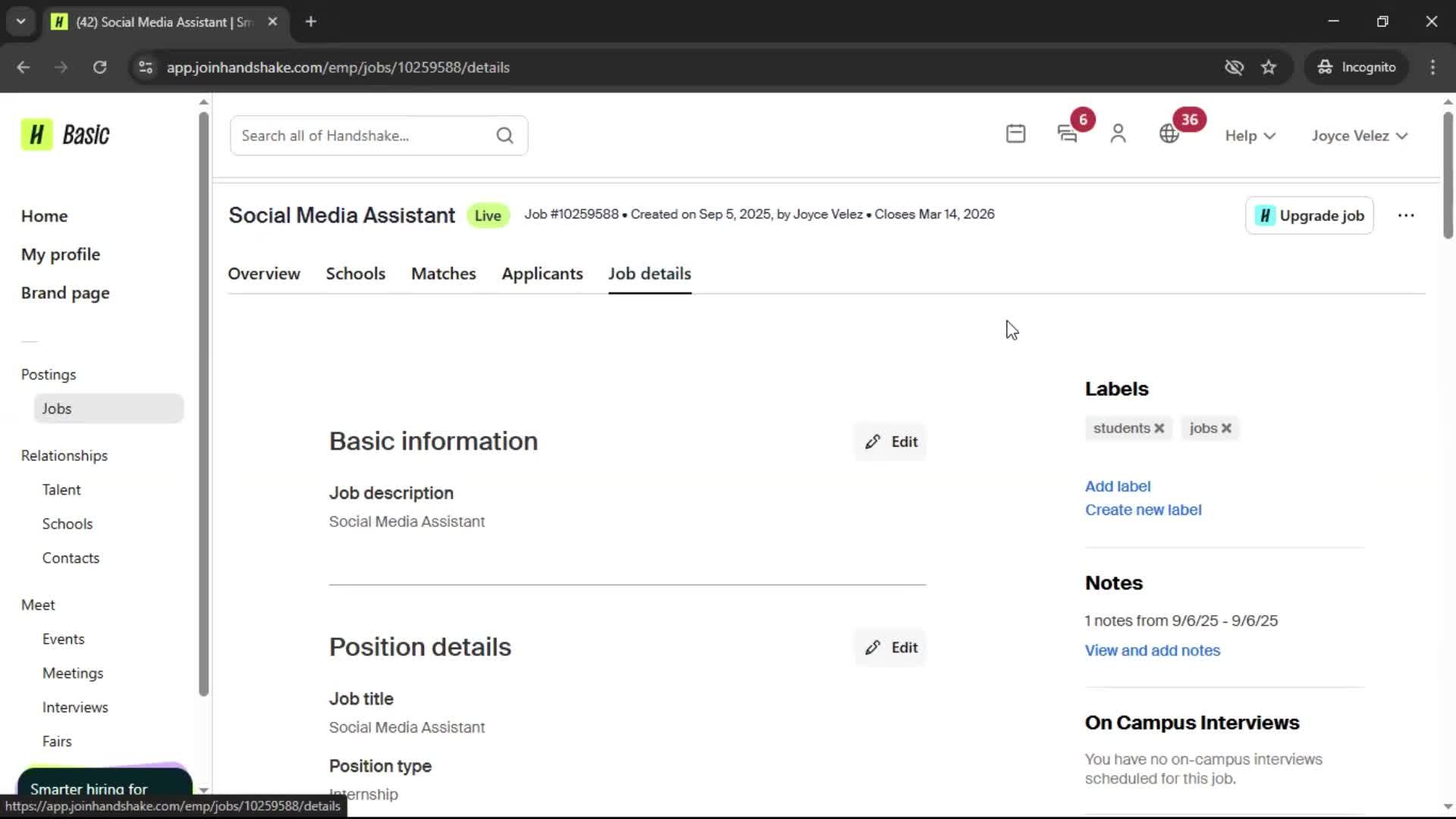Click Create new label link

[1143, 510]
